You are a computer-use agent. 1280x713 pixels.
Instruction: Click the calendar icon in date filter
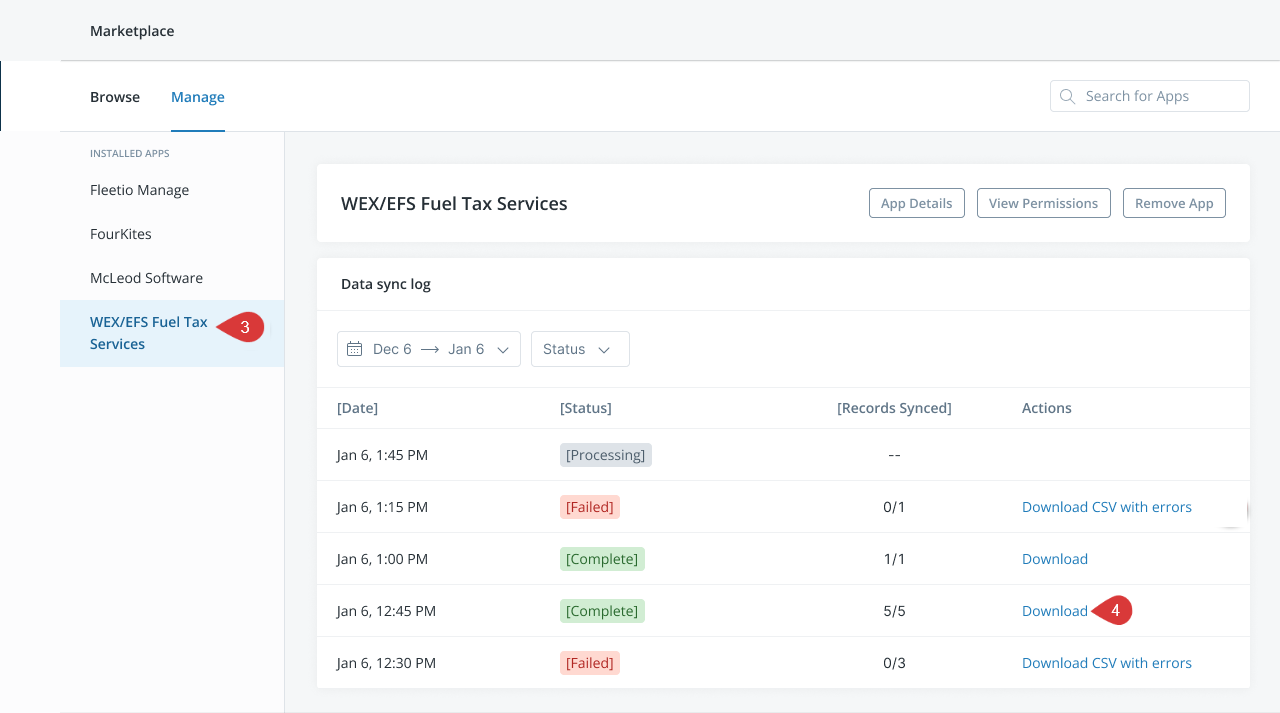tap(354, 349)
